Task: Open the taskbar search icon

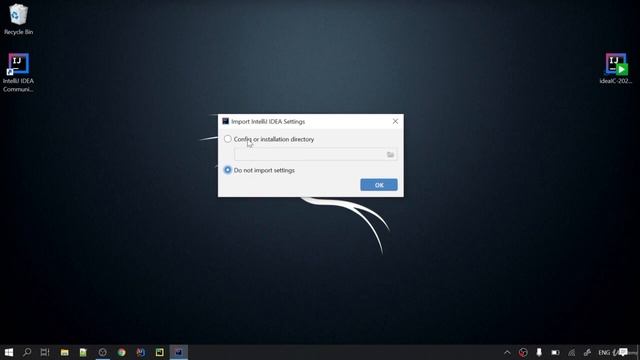Action: [27, 352]
